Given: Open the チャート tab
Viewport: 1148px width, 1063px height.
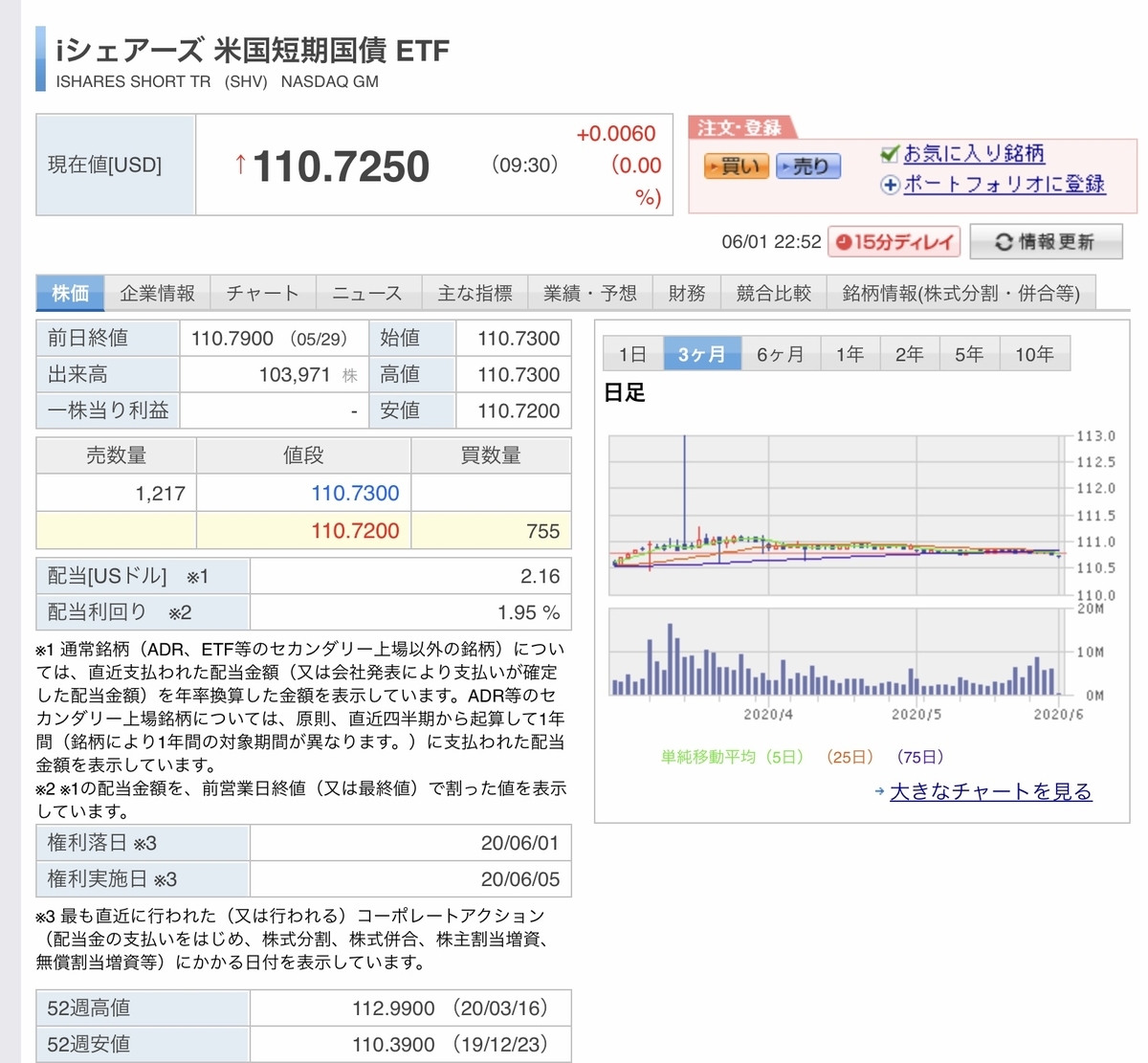Looking at the screenshot, I should [263, 293].
